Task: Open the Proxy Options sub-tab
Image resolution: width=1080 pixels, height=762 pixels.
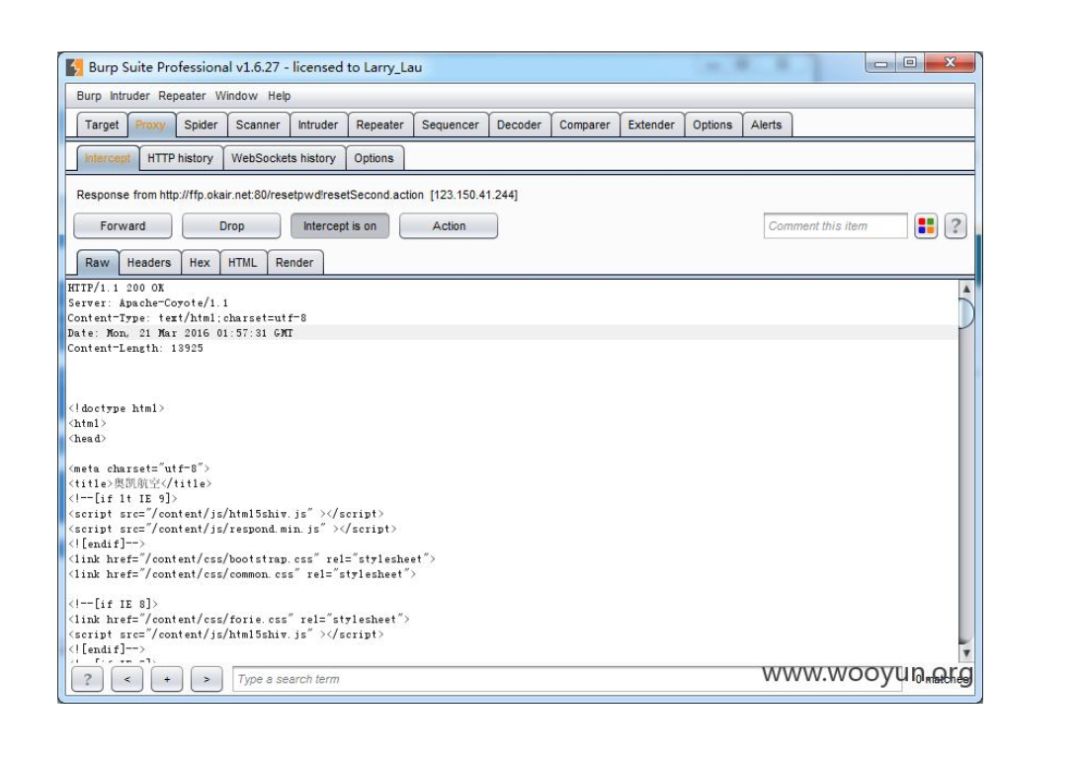Action: pyautogui.click(x=374, y=158)
